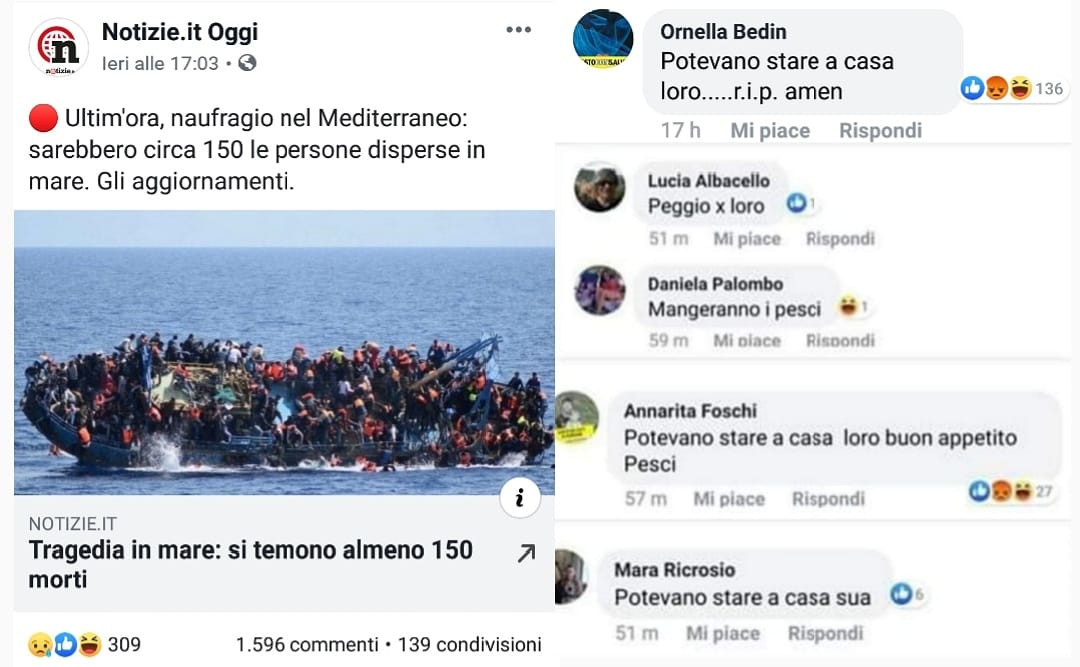Click Lucia Albacello's avatar
Image resolution: width=1080 pixels, height=667 pixels.
(600, 187)
